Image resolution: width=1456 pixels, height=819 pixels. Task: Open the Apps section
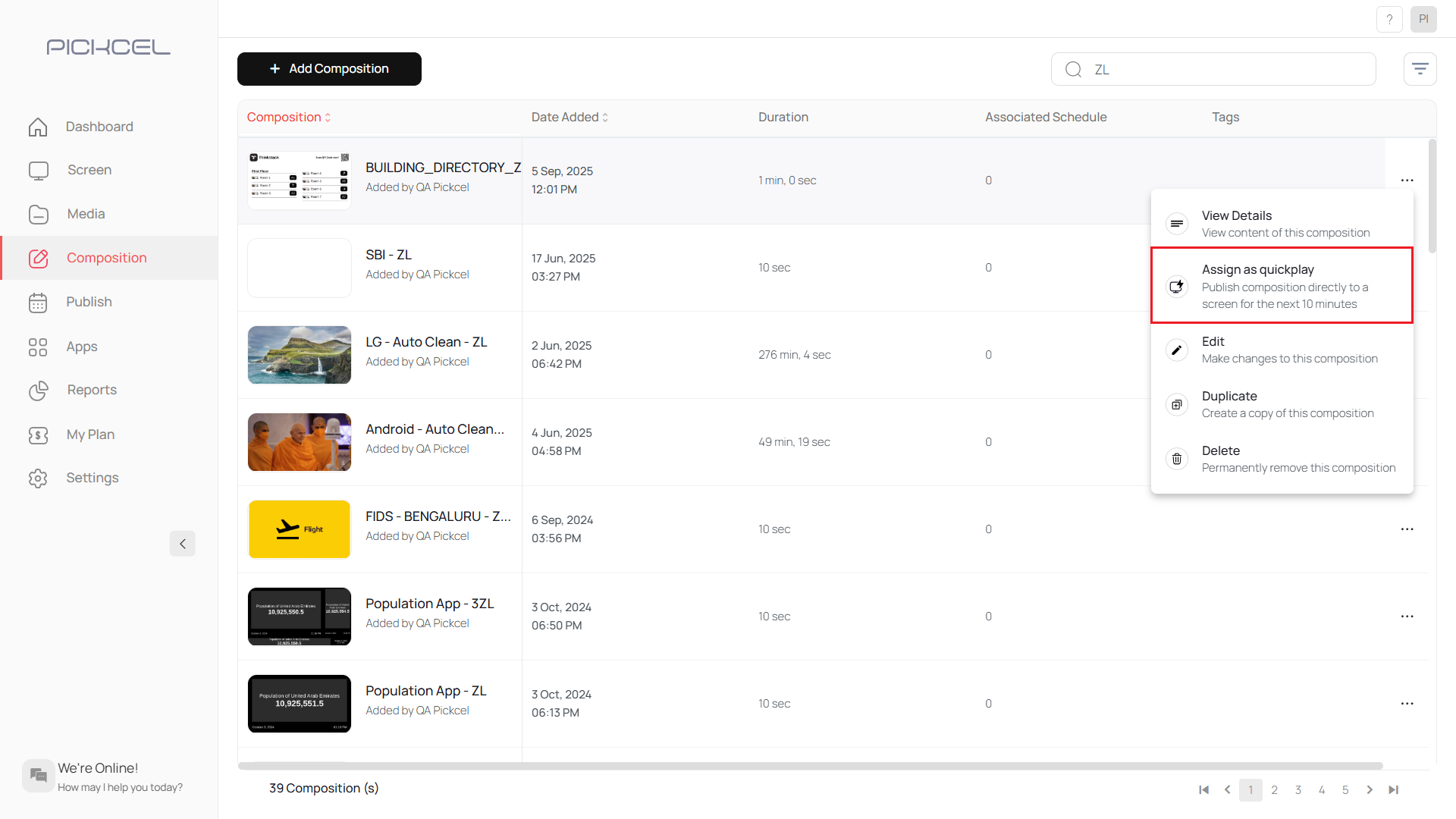(x=81, y=347)
